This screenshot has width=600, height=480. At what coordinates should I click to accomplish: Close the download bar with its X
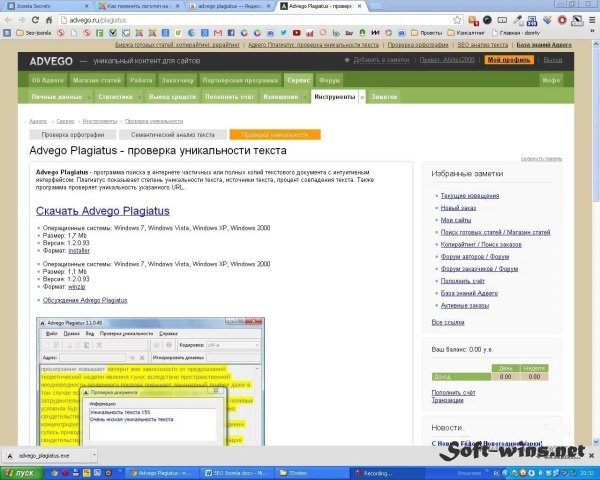(592, 456)
